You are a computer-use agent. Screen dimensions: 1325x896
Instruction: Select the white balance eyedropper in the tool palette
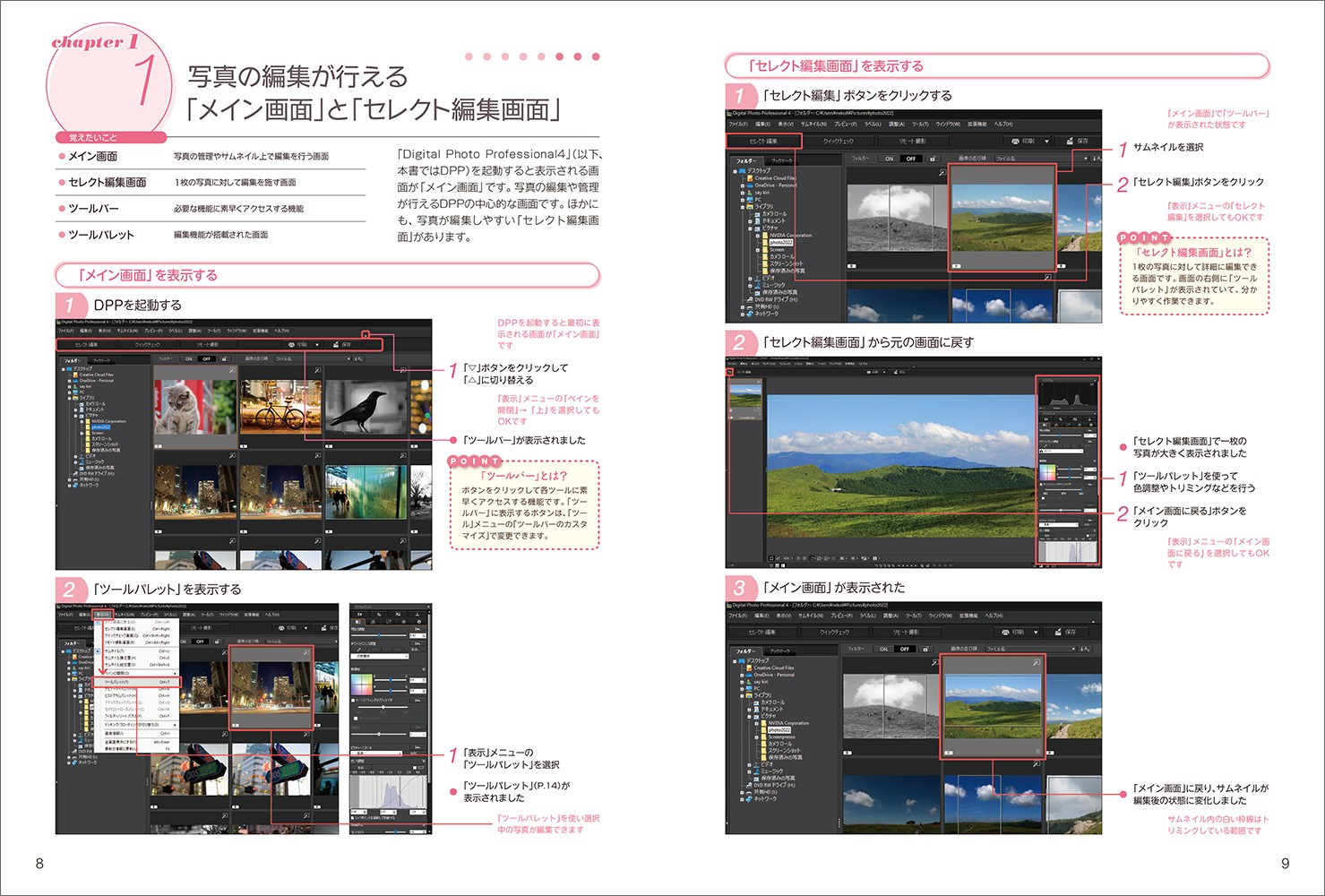[358, 650]
